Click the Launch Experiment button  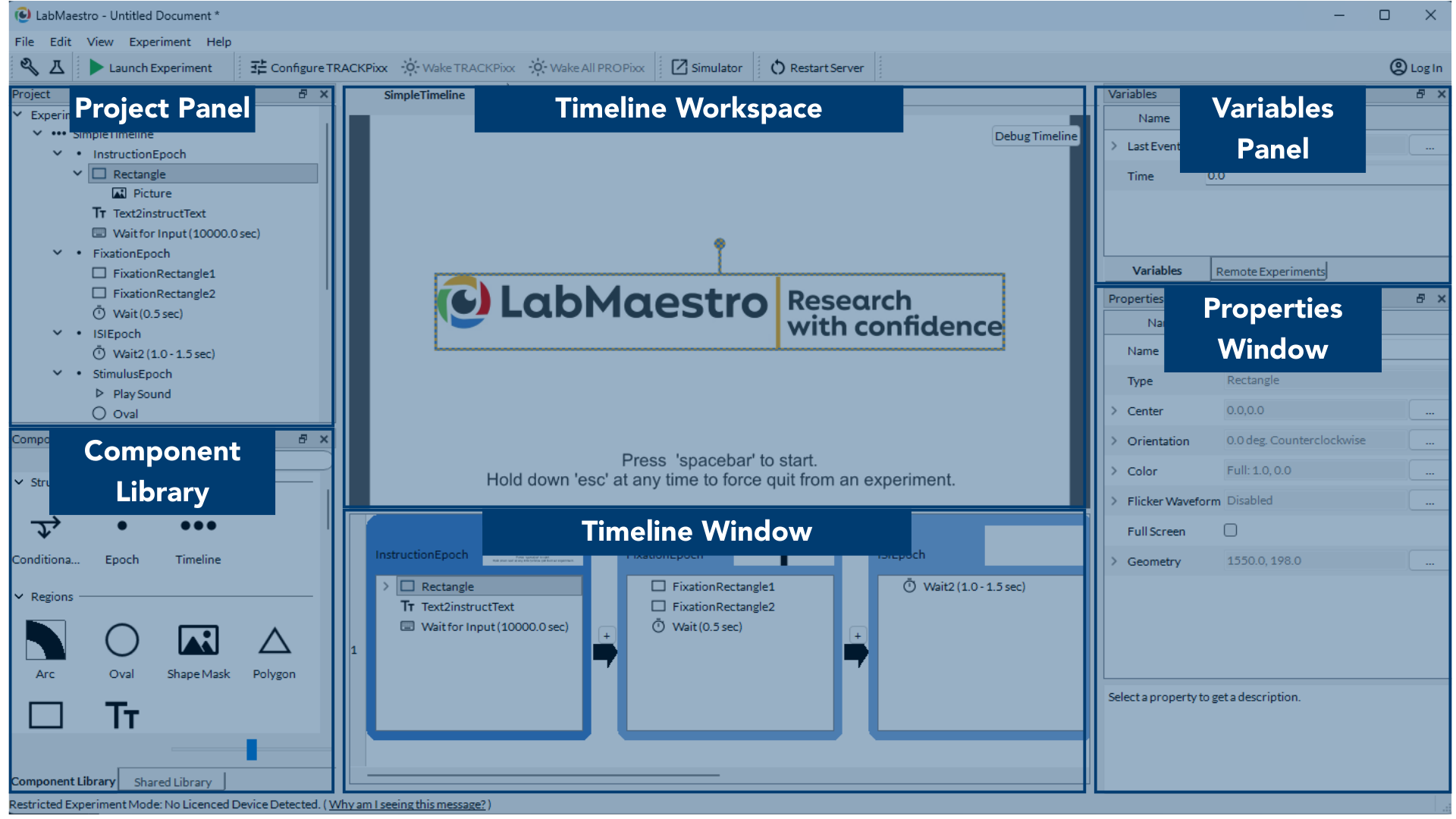tap(151, 67)
